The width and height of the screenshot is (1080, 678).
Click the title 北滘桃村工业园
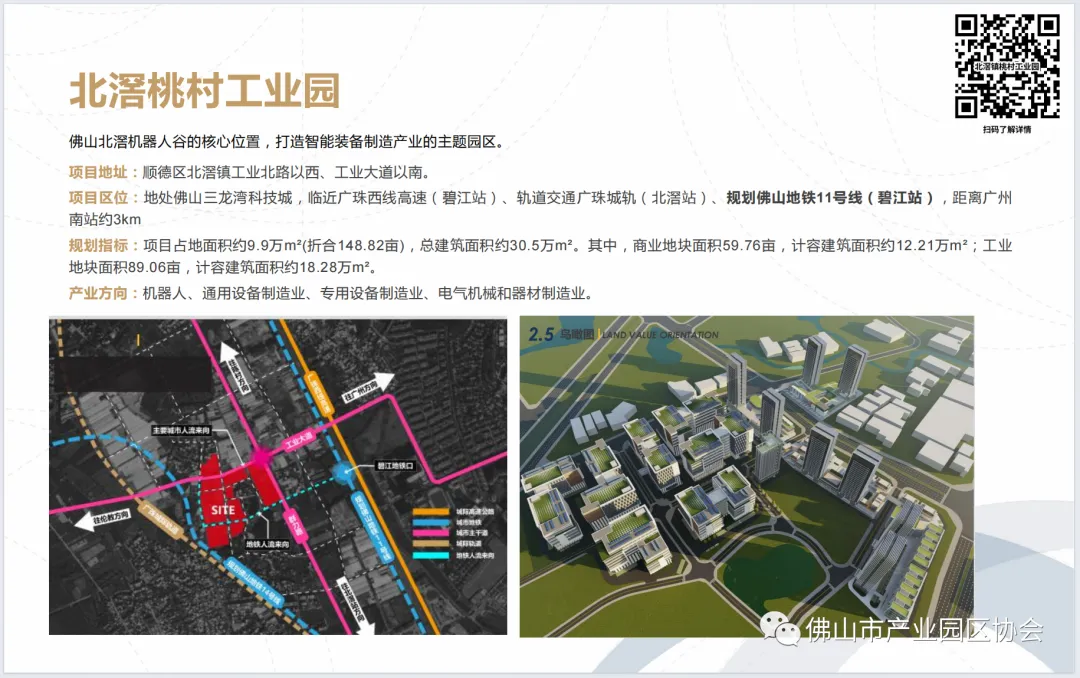click(x=205, y=91)
